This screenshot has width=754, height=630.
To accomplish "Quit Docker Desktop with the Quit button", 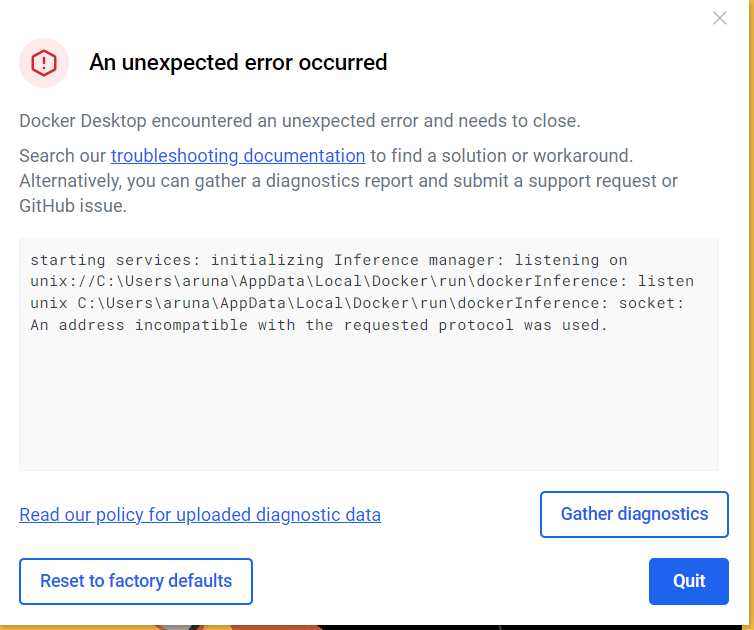I will tap(688, 581).
